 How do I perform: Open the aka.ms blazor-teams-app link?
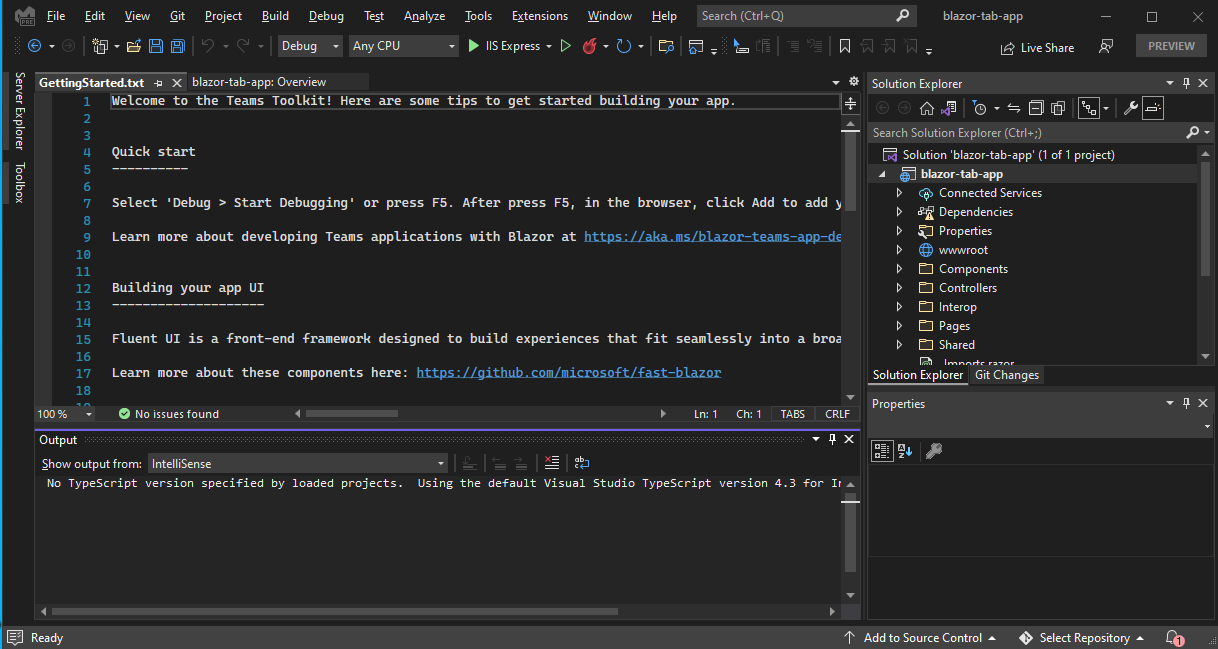[x=712, y=237]
